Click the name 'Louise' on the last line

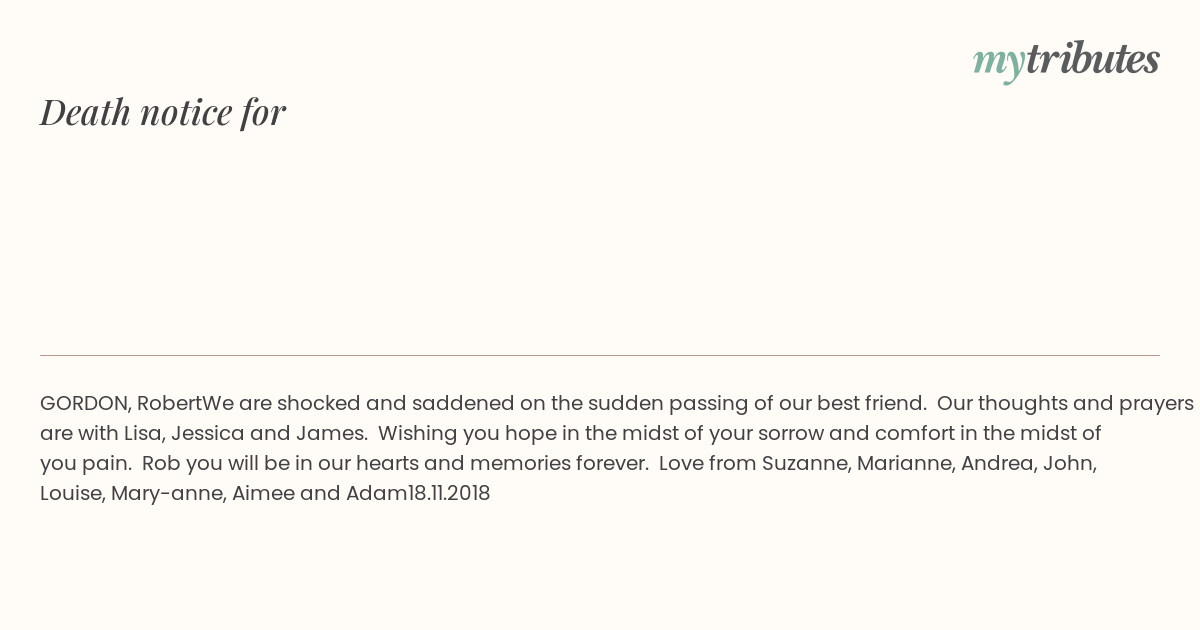[x=70, y=494]
